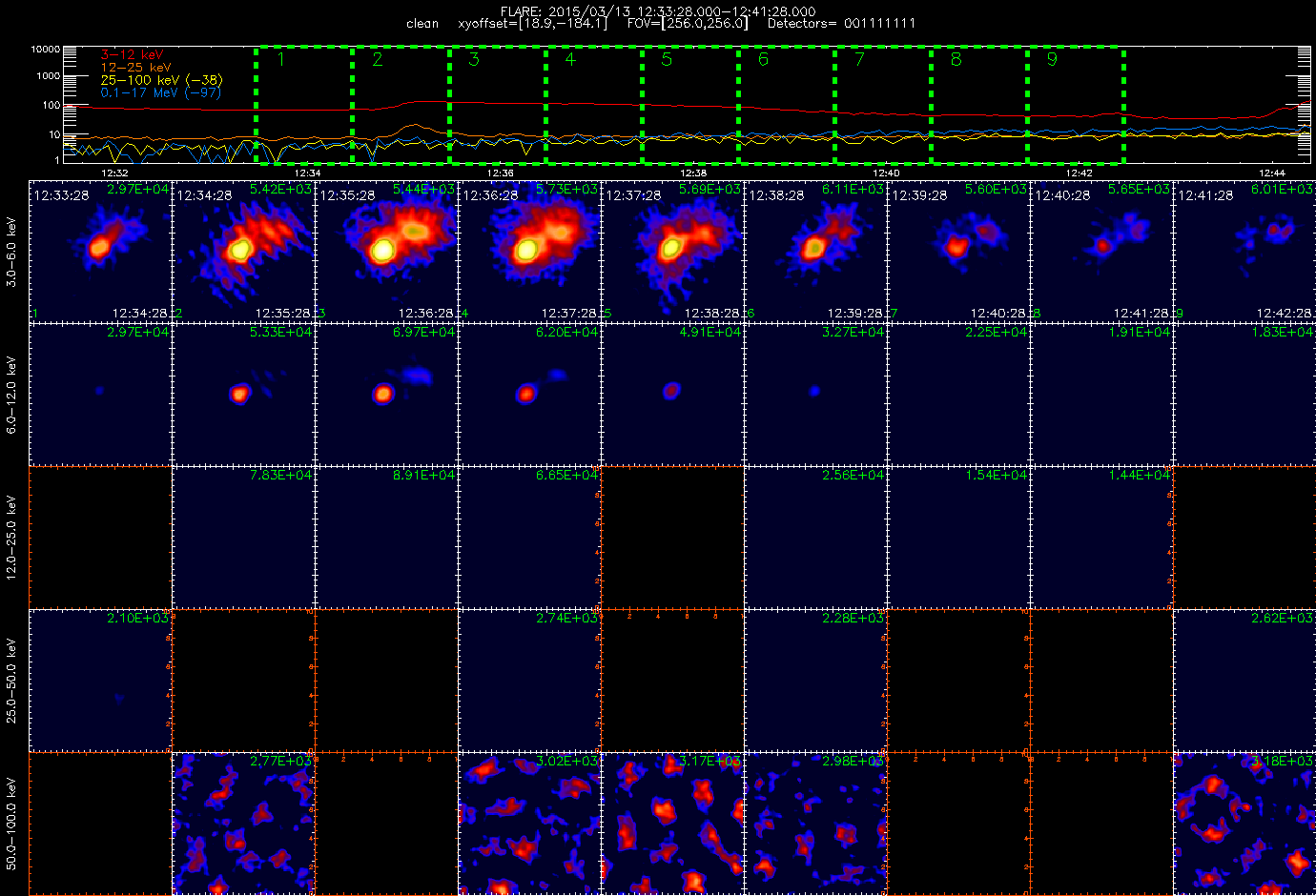Select interval 6 marker in the light curve
Image resolution: width=1316 pixels, height=896 pixels.
[x=763, y=60]
